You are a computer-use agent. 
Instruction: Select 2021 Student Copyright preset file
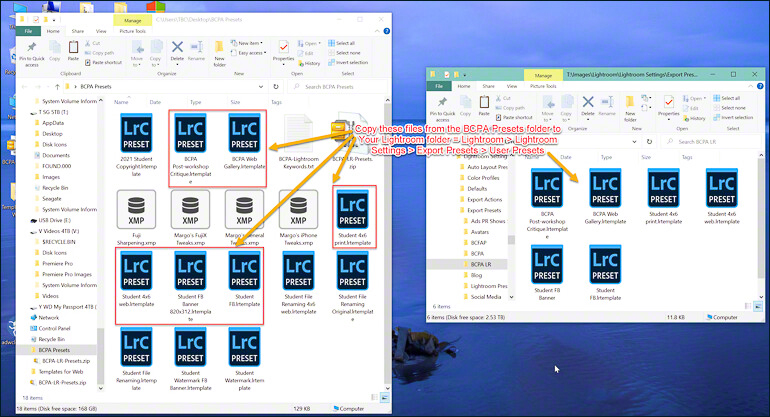136,144
